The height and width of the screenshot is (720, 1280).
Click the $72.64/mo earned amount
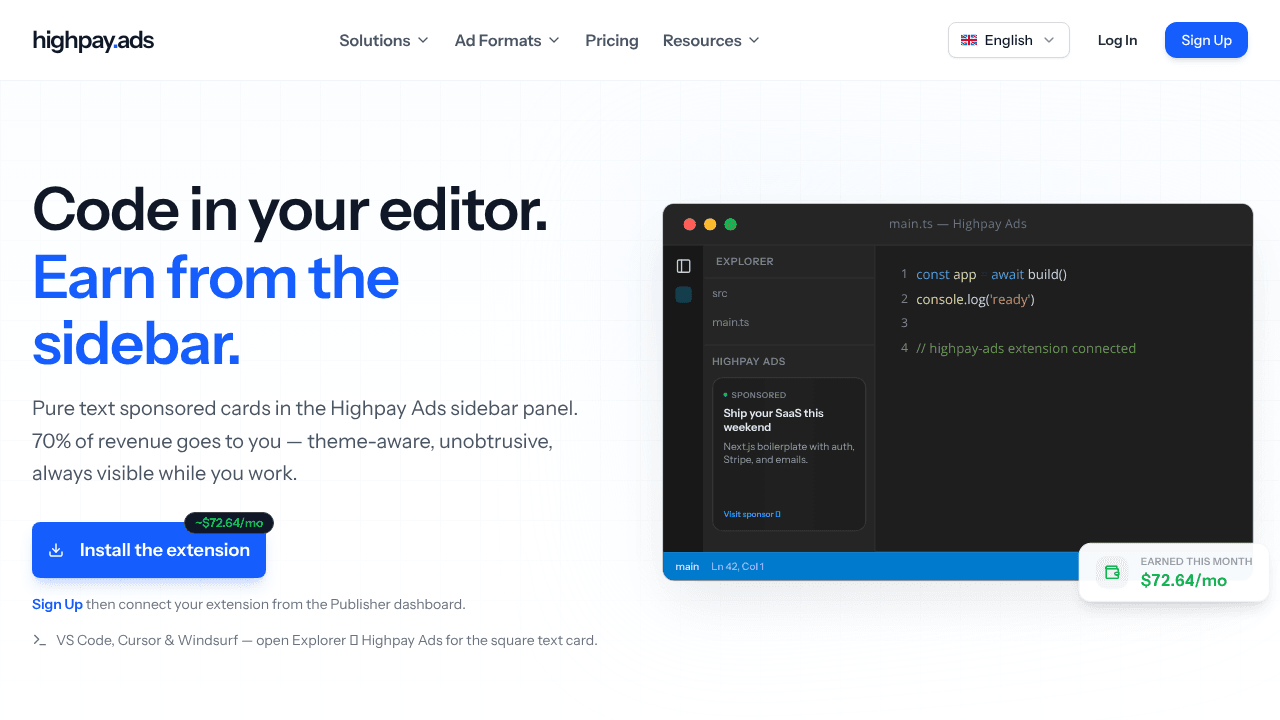pyautogui.click(x=1184, y=580)
